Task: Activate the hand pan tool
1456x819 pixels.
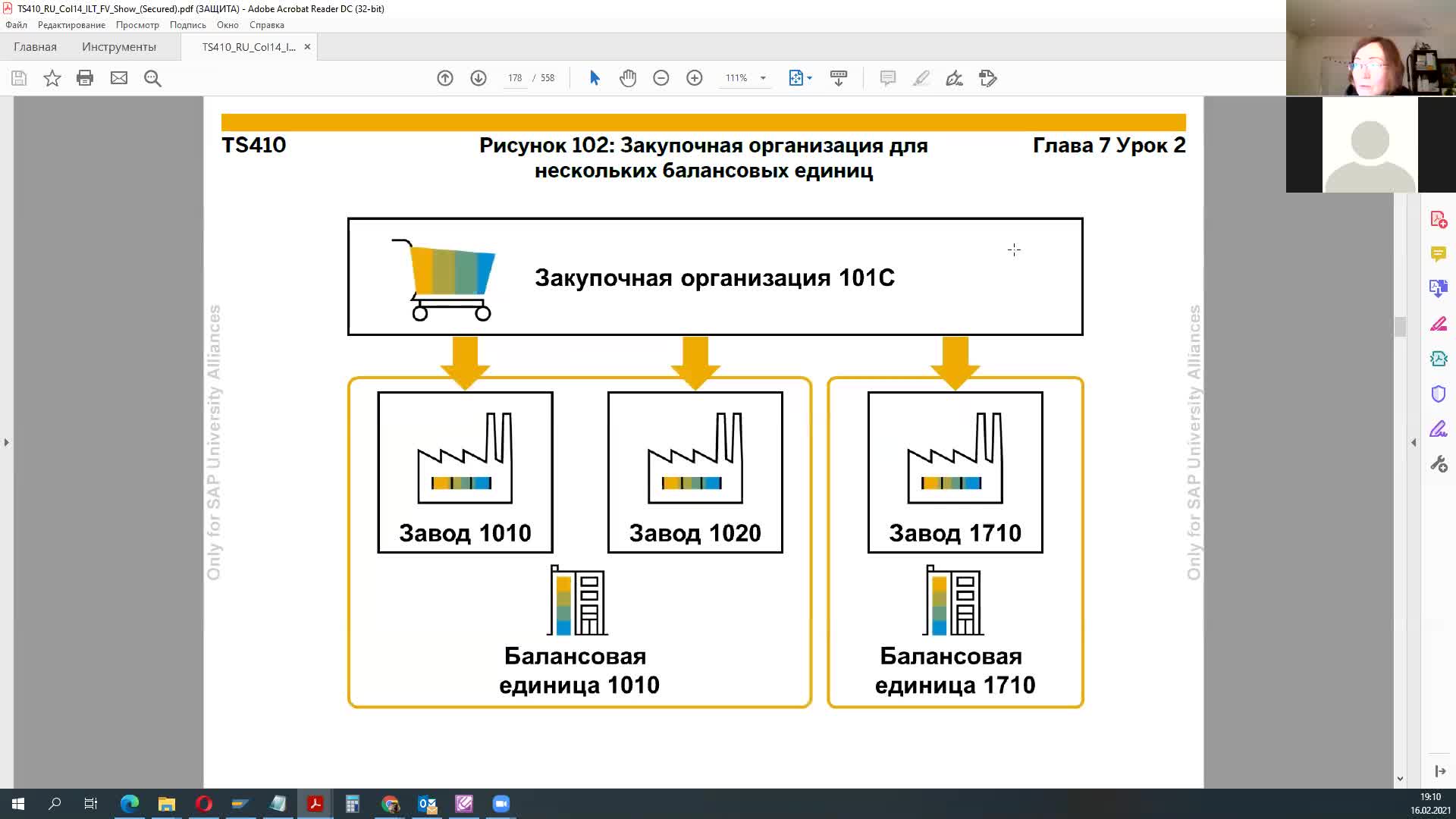Action: [628, 78]
